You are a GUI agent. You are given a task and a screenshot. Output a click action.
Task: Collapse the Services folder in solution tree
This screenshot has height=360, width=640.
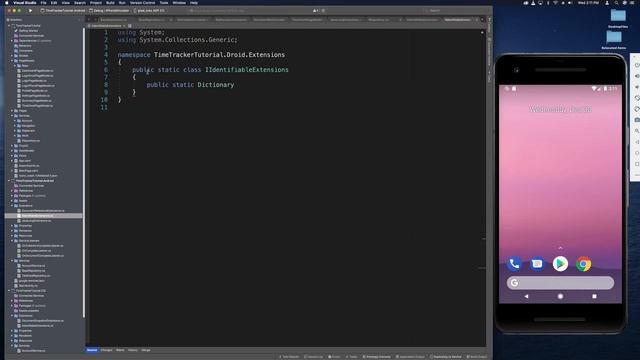click(x=12, y=116)
